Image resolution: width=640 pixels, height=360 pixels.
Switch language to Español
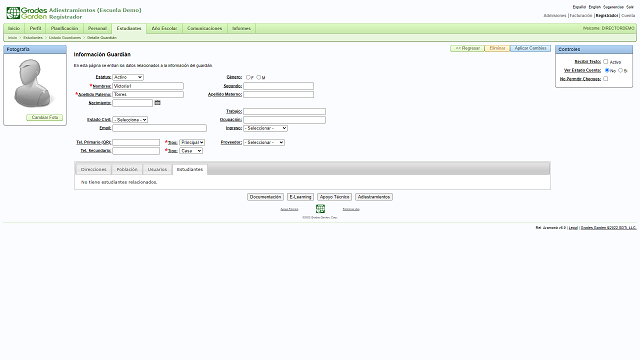[579, 7]
